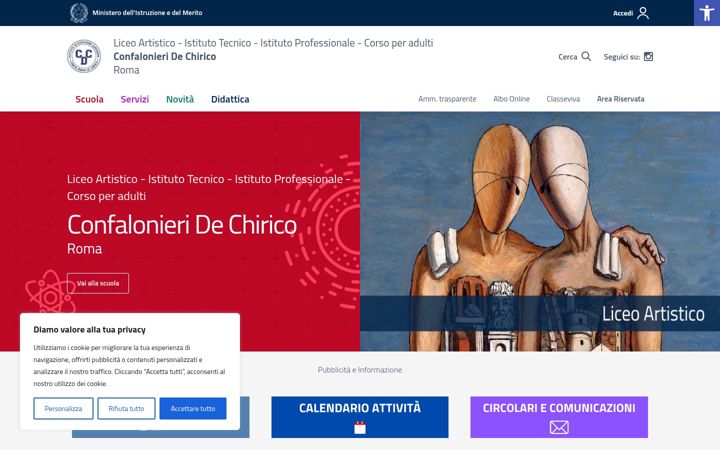The width and height of the screenshot is (720, 450).
Task: Open the Albo Online link
Action: point(512,99)
